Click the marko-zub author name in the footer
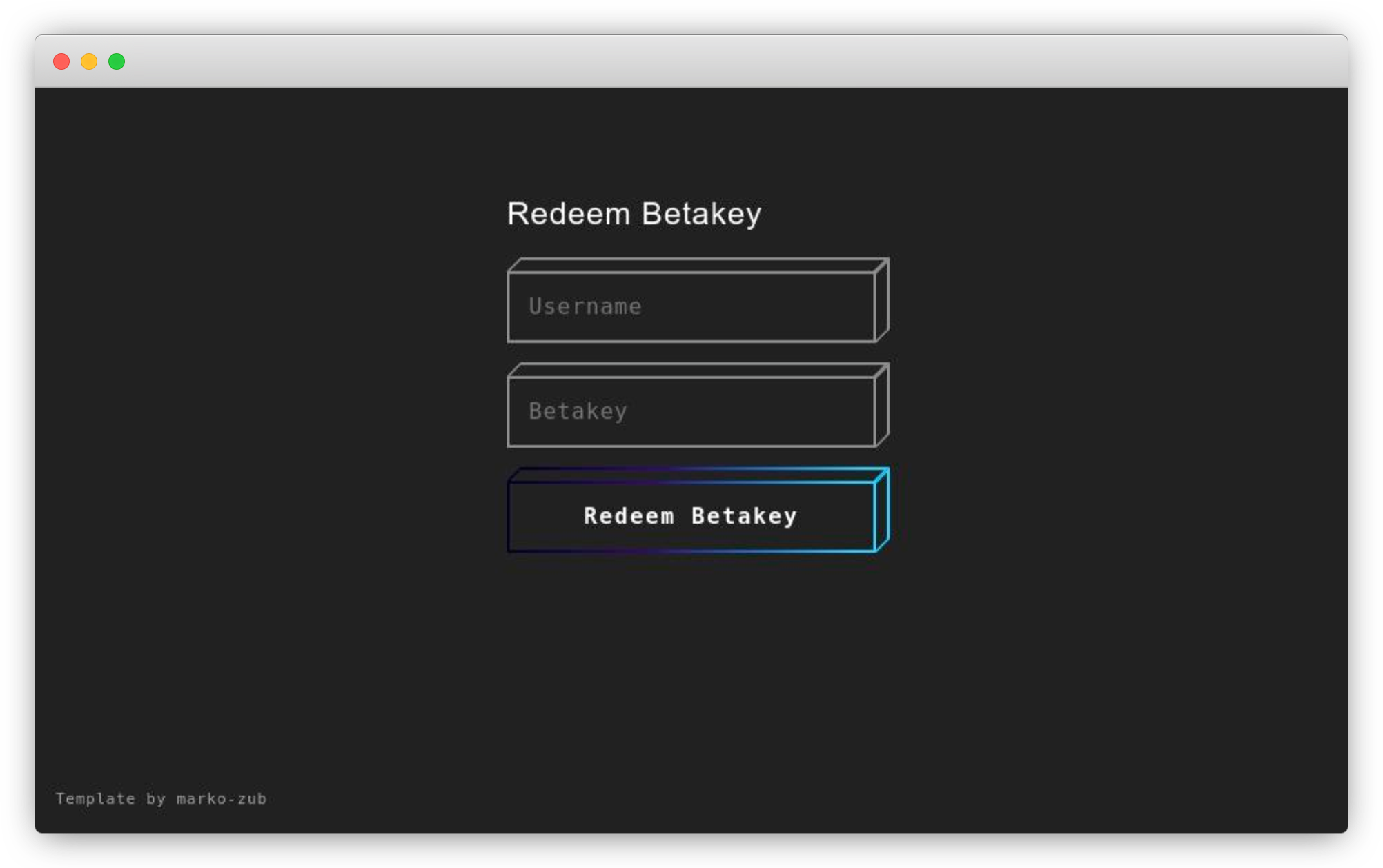 point(222,799)
